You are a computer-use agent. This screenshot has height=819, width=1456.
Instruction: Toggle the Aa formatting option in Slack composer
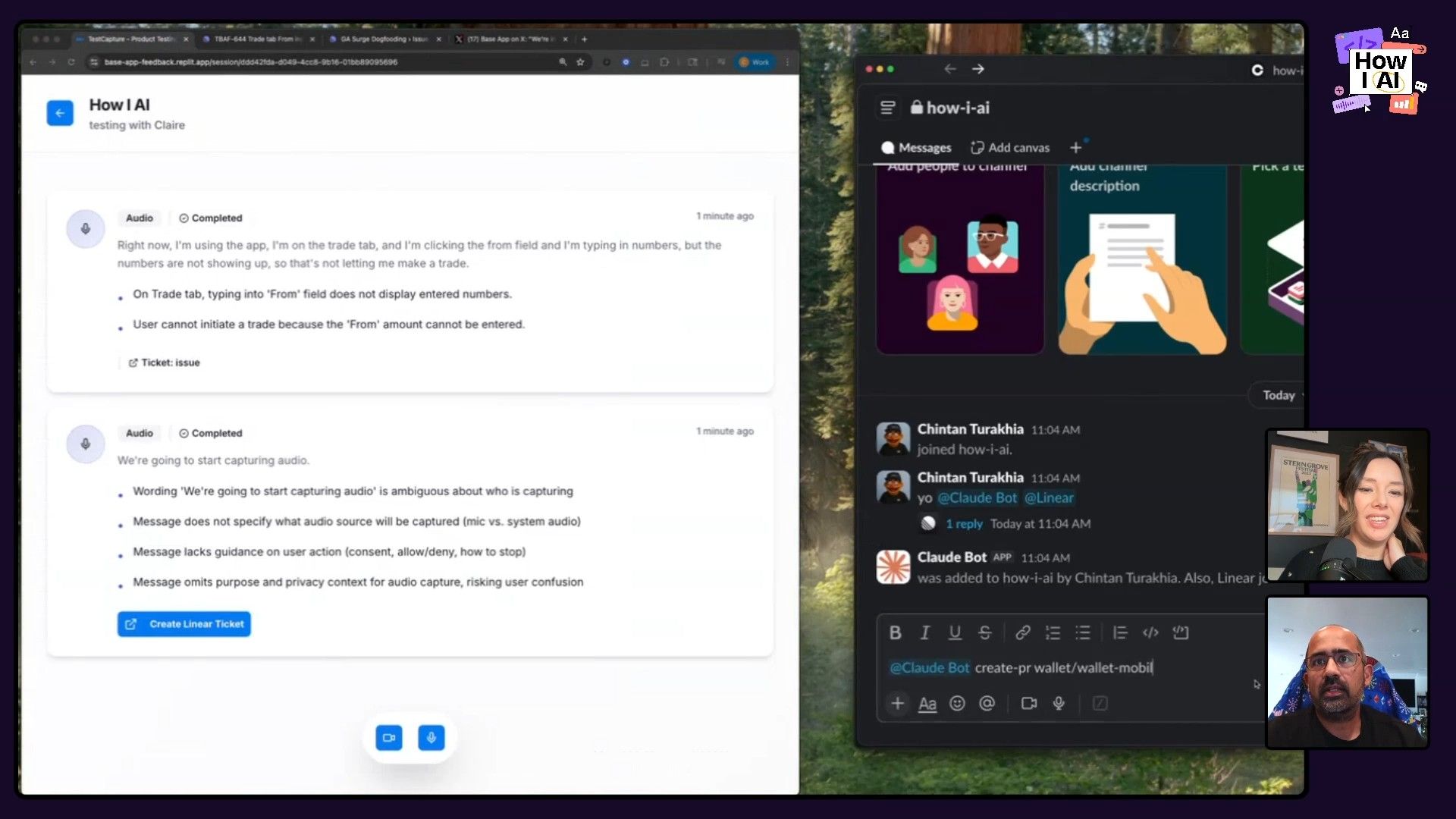(x=927, y=704)
